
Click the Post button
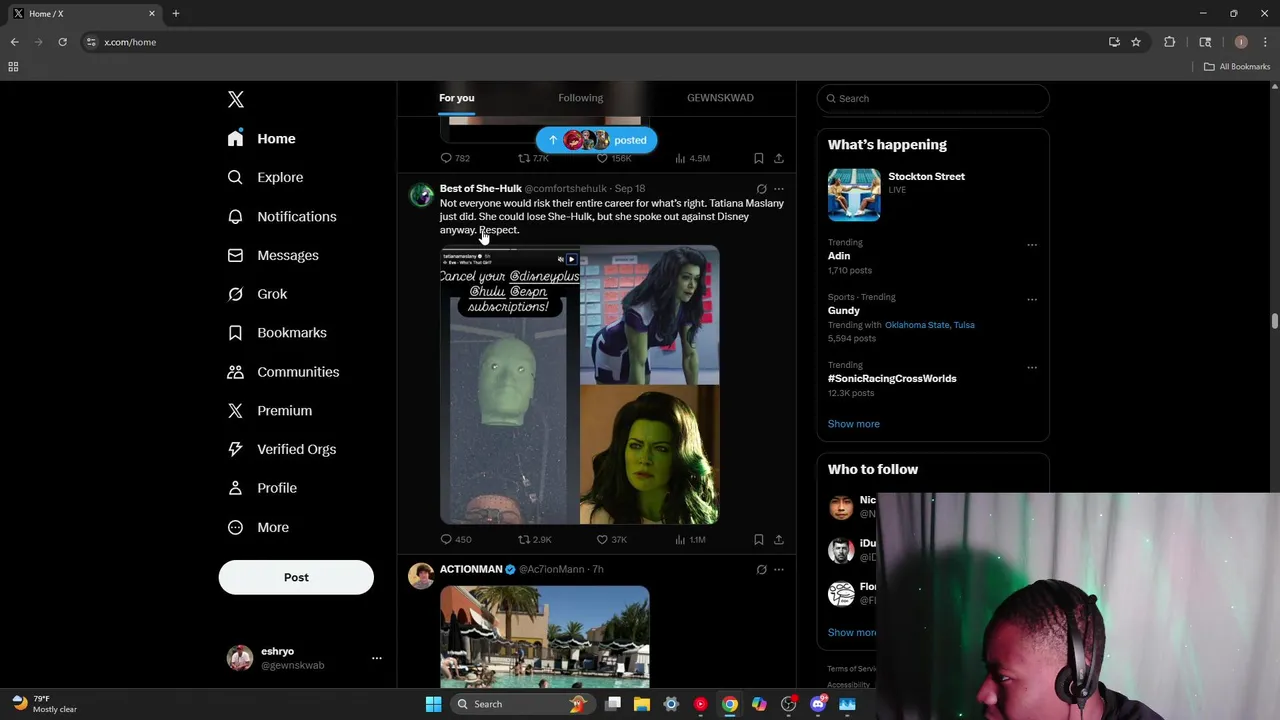[x=296, y=577]
